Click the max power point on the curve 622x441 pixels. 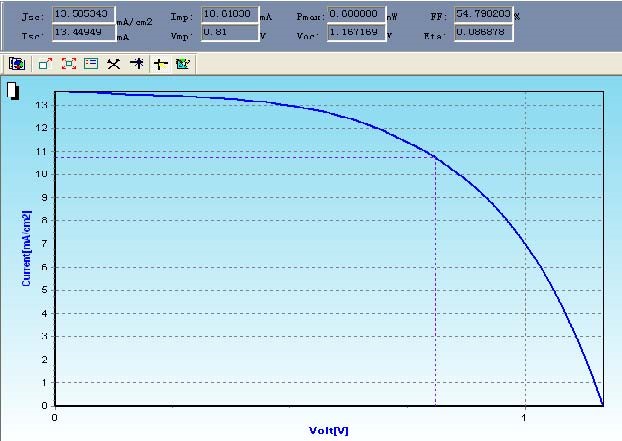coord(435,157)
